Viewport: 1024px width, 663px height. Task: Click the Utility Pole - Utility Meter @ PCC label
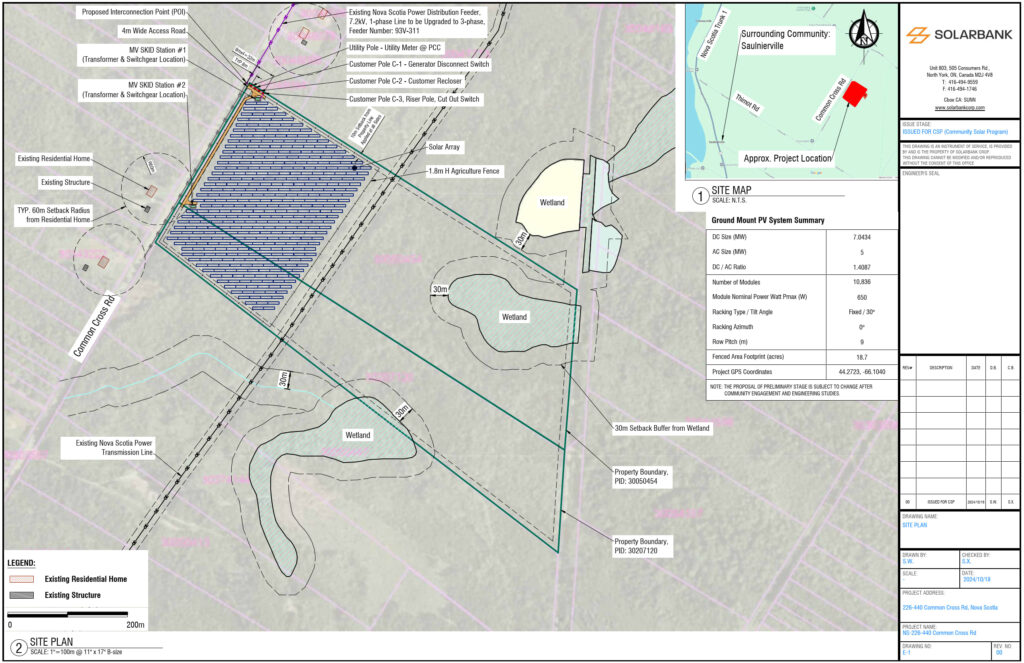pyautogui.click(x=394, y=48)
